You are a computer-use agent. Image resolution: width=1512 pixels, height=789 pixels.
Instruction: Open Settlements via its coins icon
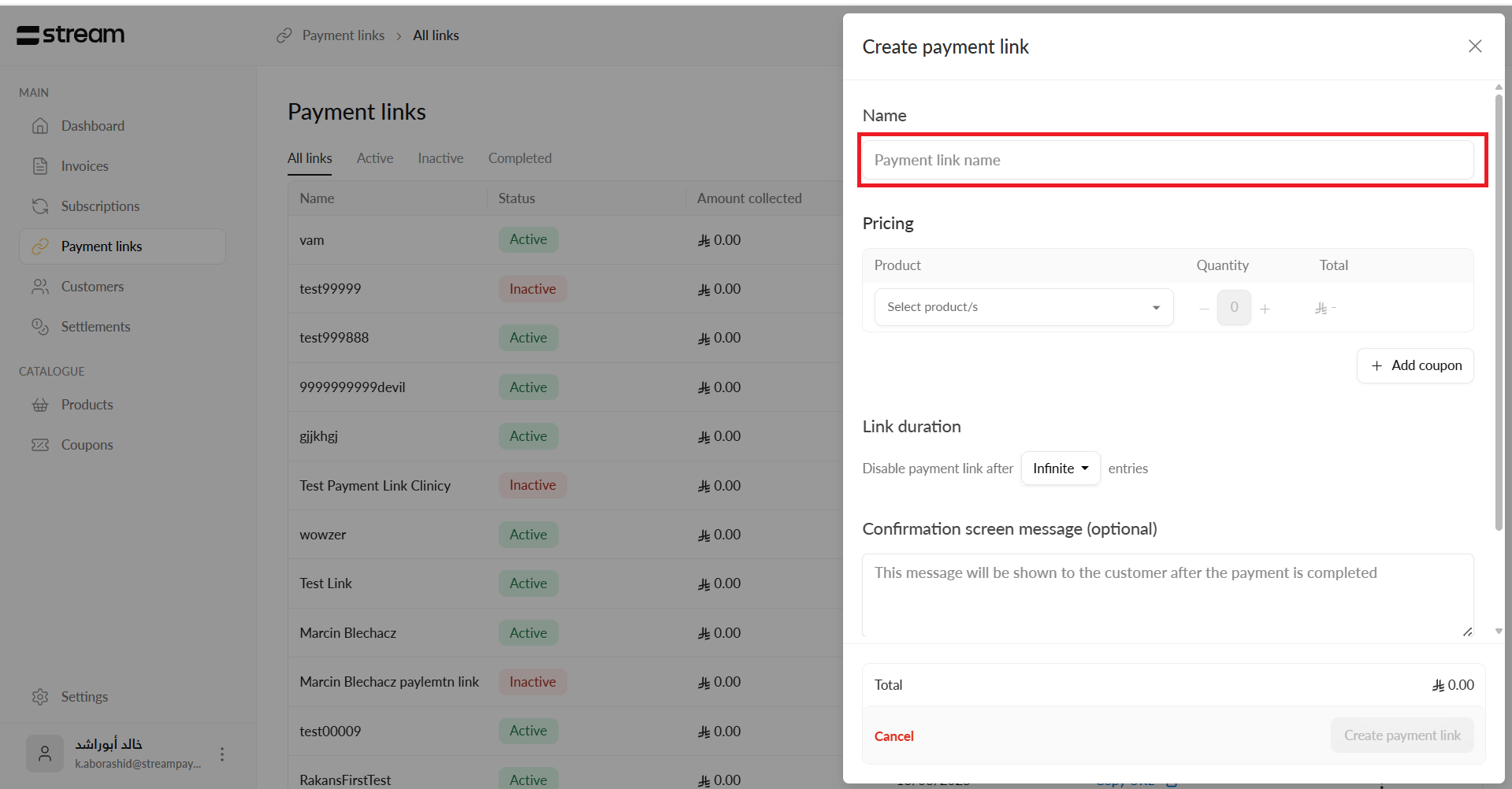[x=40, y=327]
